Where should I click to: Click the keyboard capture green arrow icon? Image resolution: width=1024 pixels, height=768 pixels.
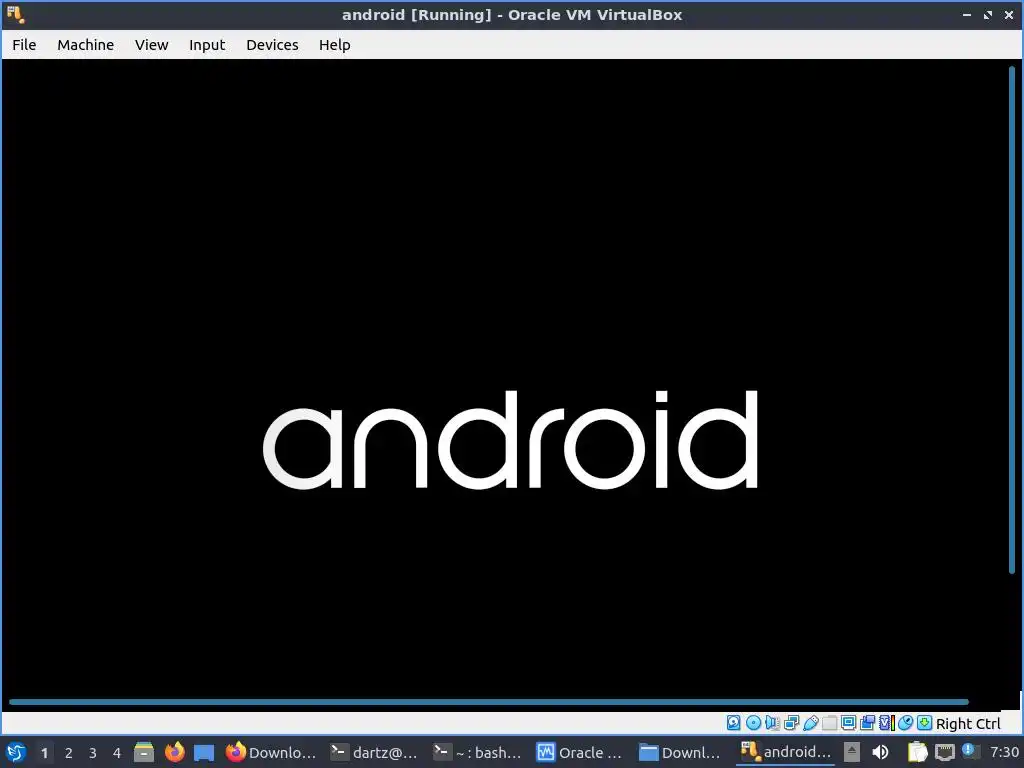coord(924,723)
